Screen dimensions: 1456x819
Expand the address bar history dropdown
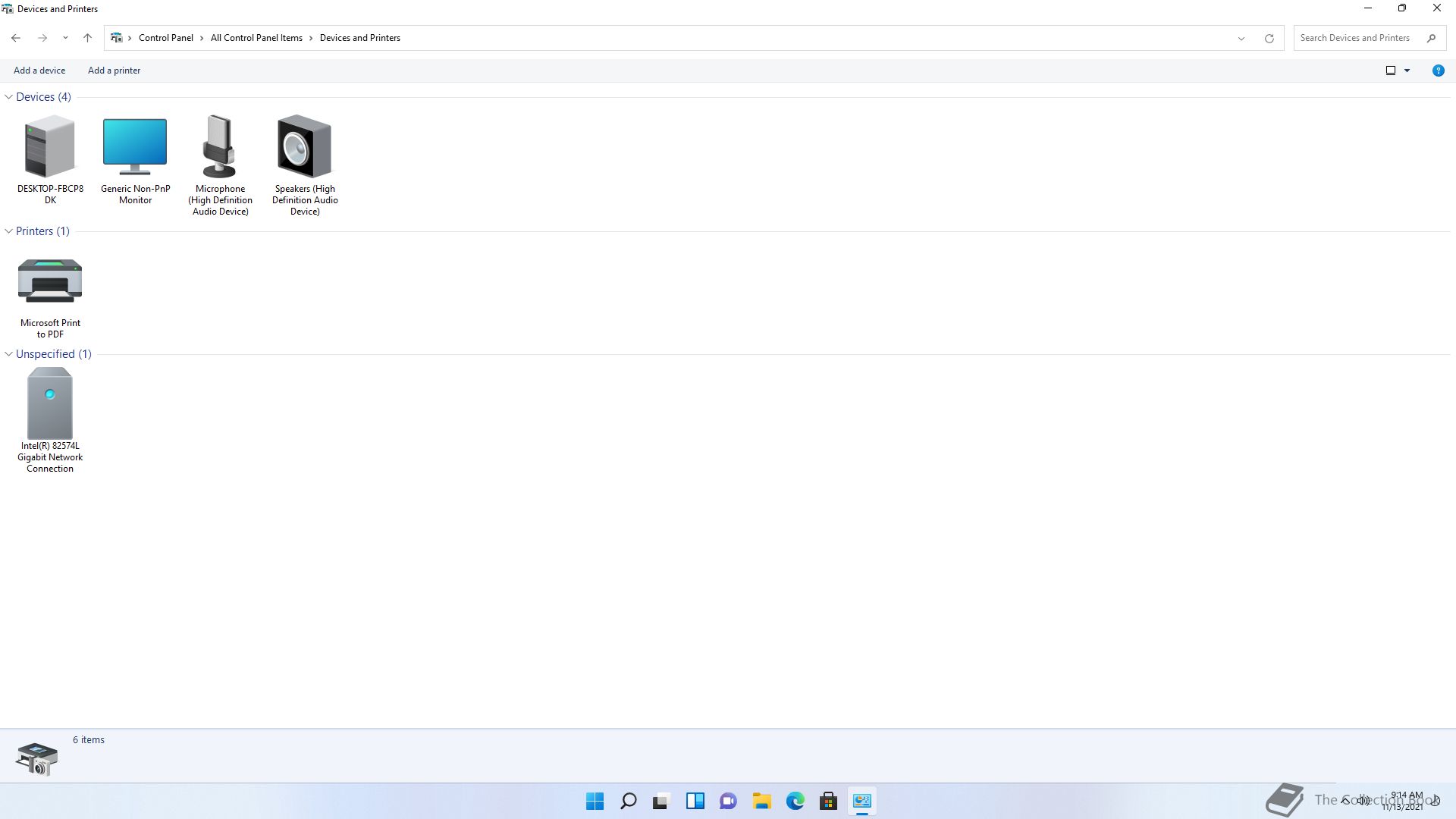tap(1241, 38)
